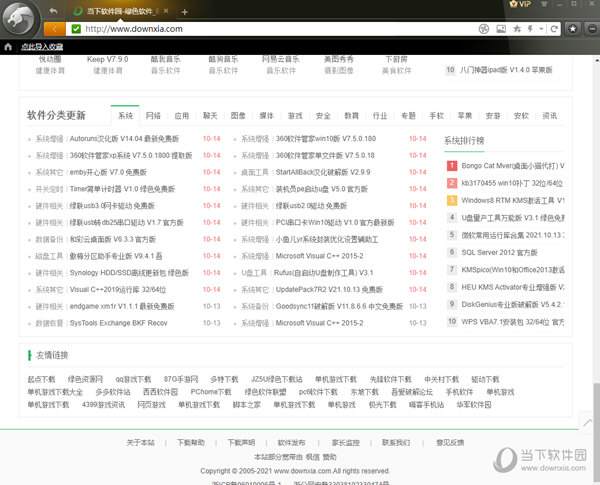Open rank 10 WPS VBA7.1安装包 entry
Viewport: 600px width, 485px height.
(513, 322)
